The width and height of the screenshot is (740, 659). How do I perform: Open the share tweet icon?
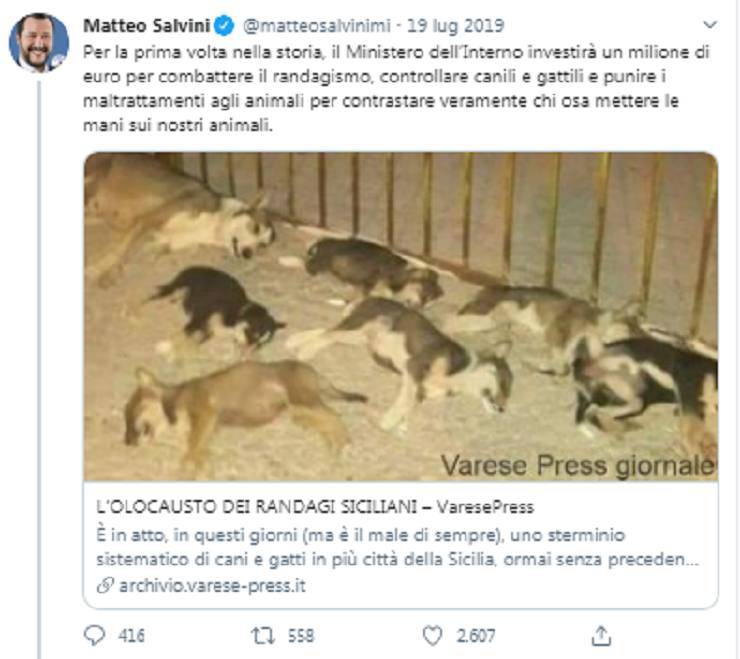coord(601,635)
